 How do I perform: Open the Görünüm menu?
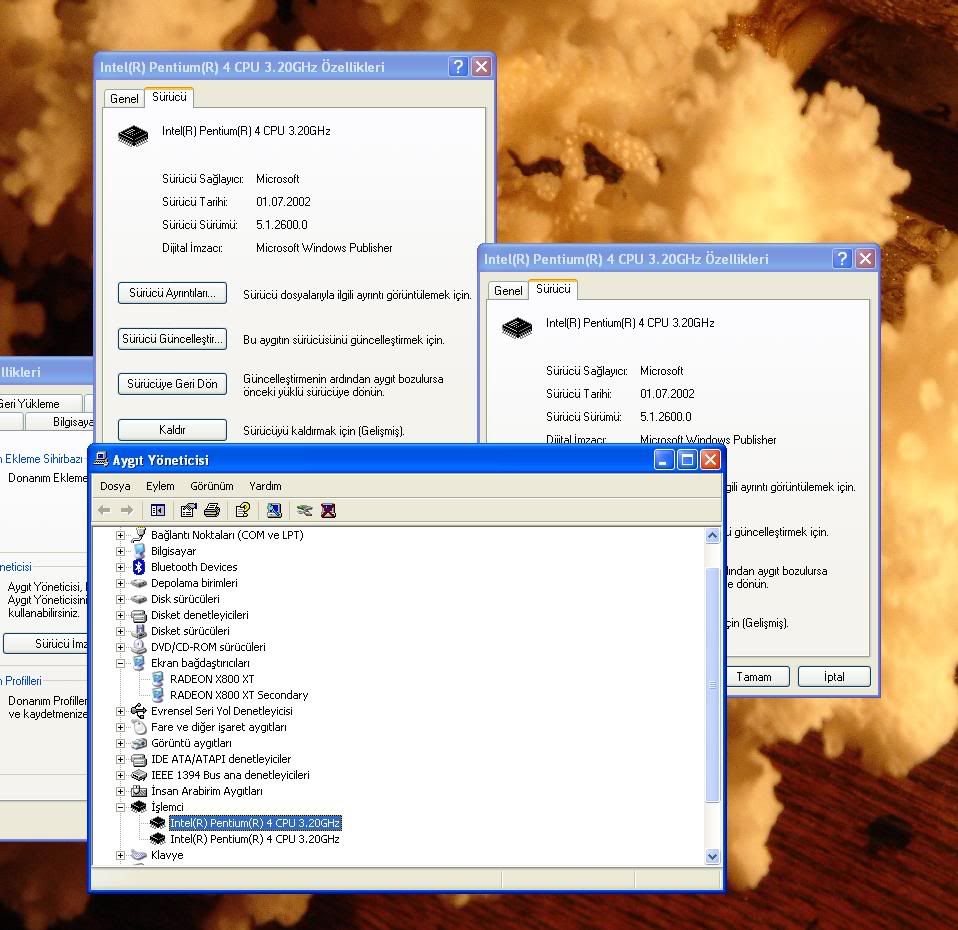[211, 486]
